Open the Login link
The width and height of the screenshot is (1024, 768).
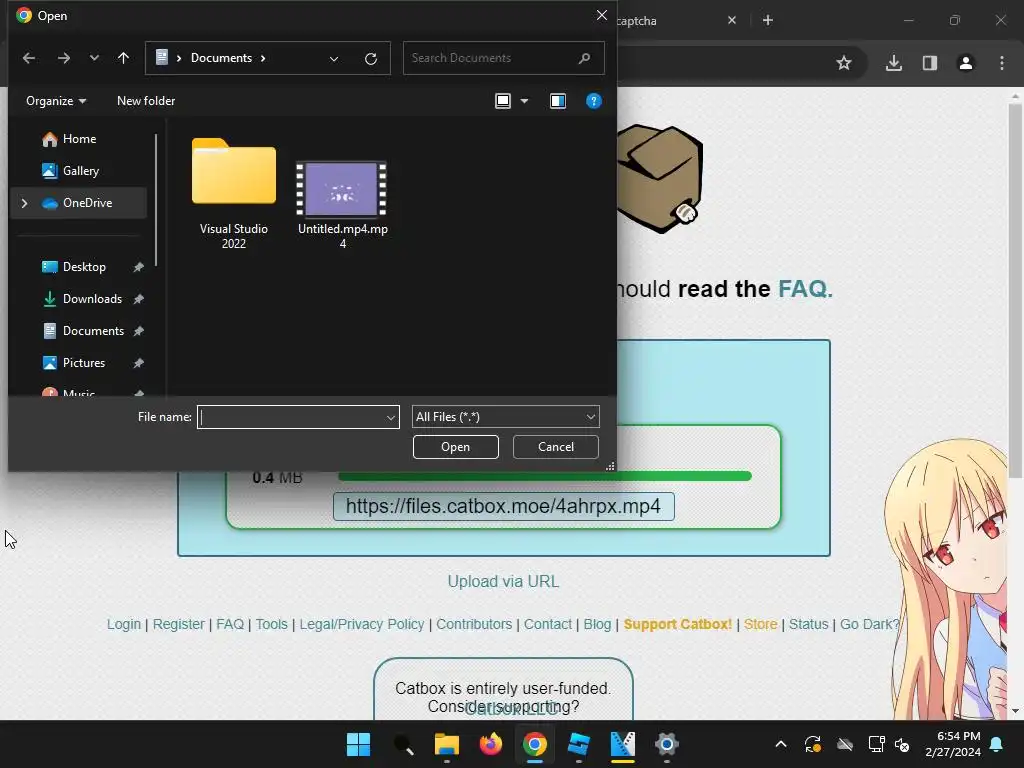(124, 624)
